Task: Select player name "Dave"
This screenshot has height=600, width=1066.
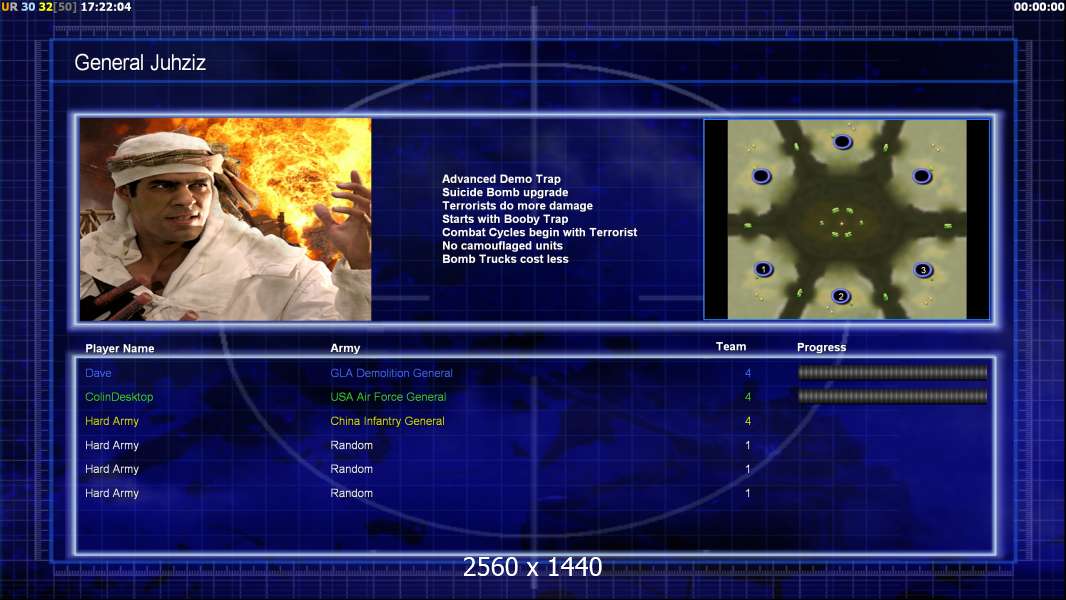Action: (98, 373)
